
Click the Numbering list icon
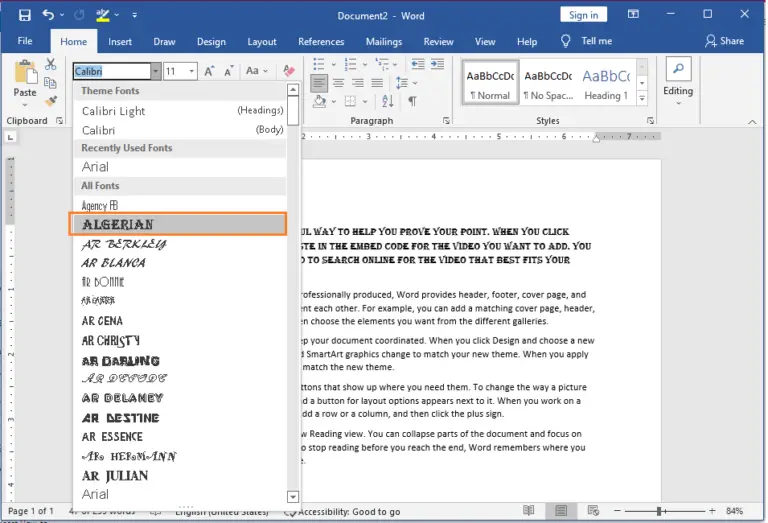pyautogui.click(x=350, y=64)
